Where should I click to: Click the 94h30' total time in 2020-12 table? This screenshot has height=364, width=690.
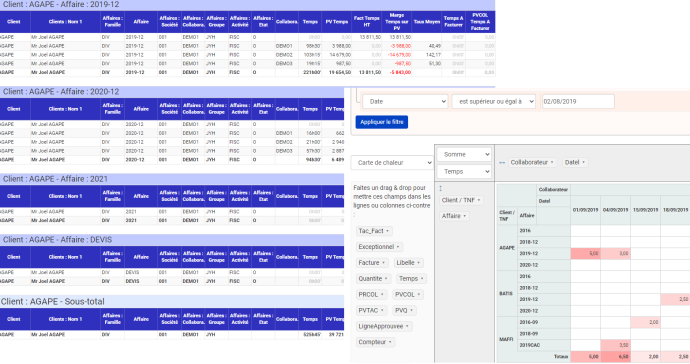(314, 159)
